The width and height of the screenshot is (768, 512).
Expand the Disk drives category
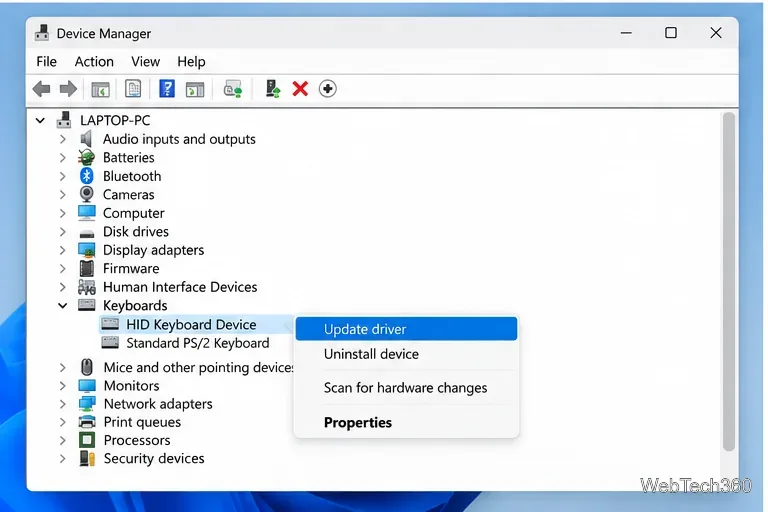click(63, 232)
